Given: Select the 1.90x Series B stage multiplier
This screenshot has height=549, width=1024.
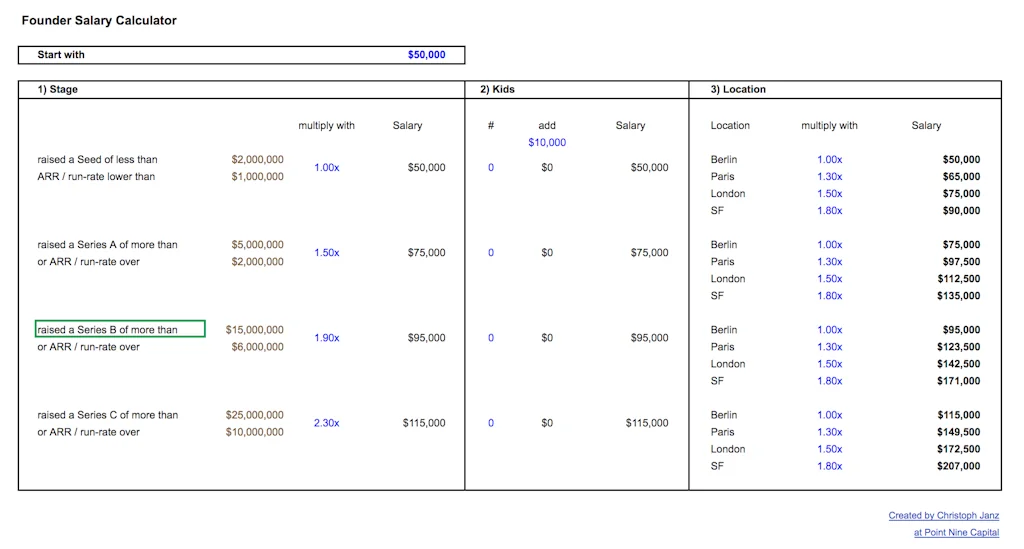Looking at the screenshot, I should point(326,338).
